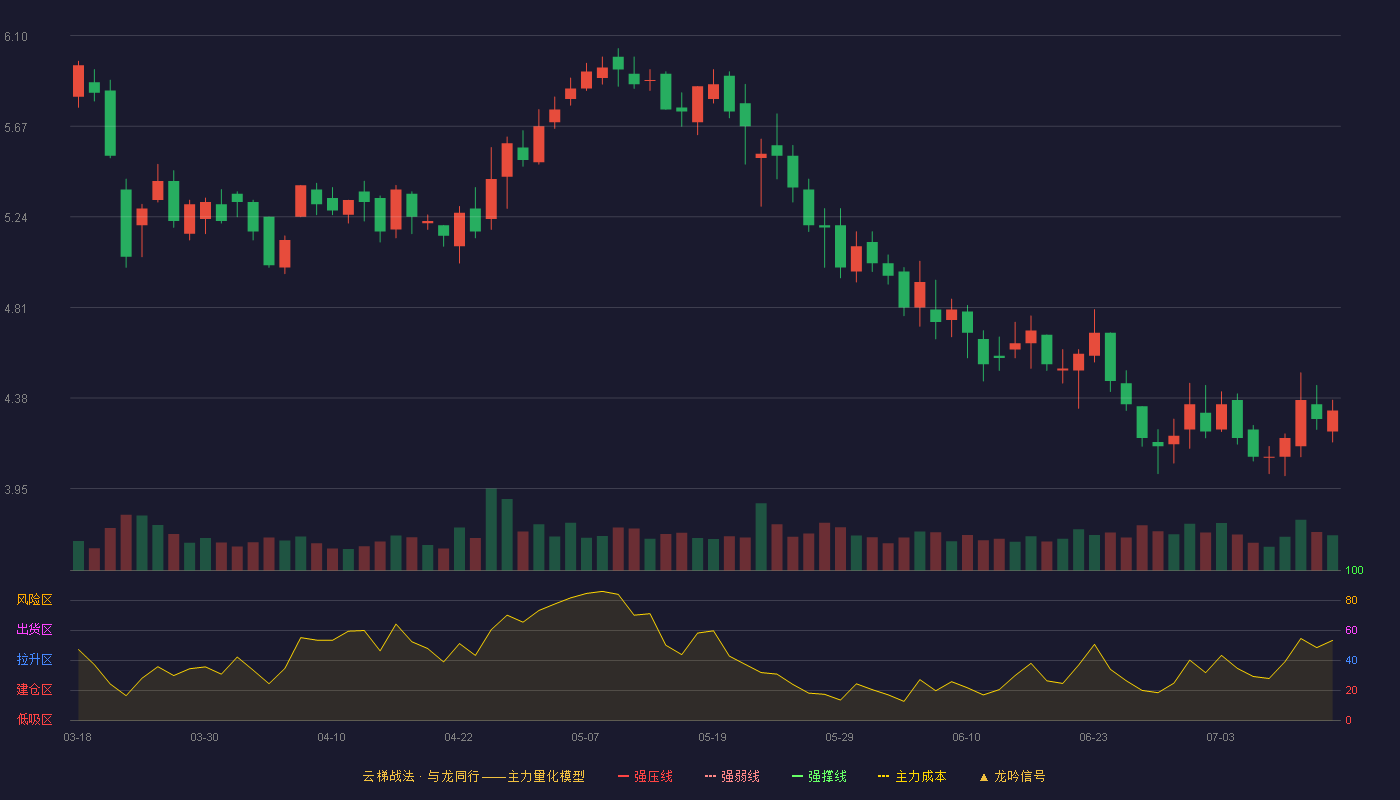Click the 03-18 date axis label

[x=77, y=737]
